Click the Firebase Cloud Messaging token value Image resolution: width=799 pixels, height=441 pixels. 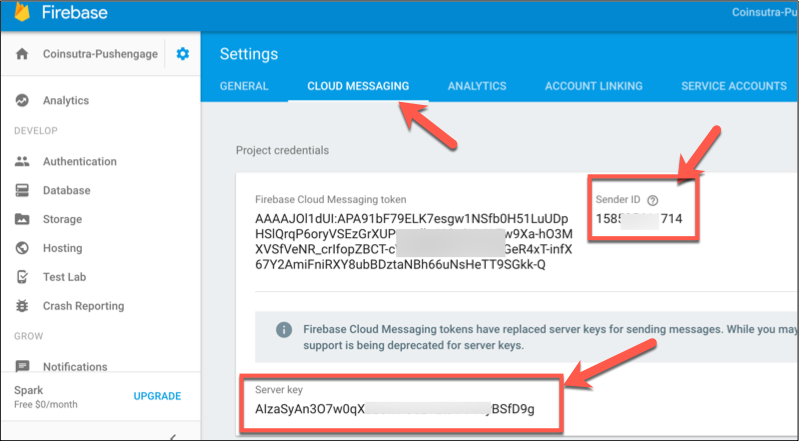point(414,242)
